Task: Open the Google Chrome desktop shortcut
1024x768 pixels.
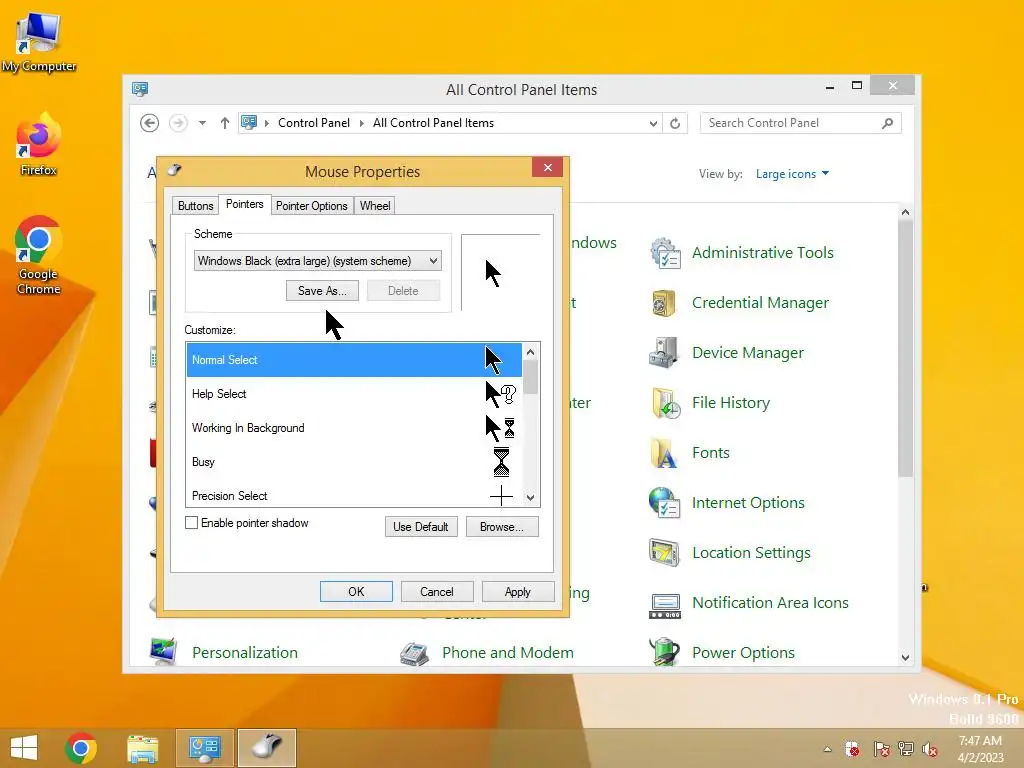Action: tap(39, 255)
